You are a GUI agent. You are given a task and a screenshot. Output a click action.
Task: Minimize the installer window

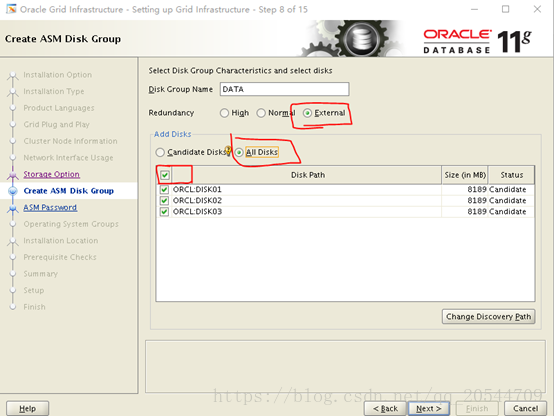pos(475,9)
